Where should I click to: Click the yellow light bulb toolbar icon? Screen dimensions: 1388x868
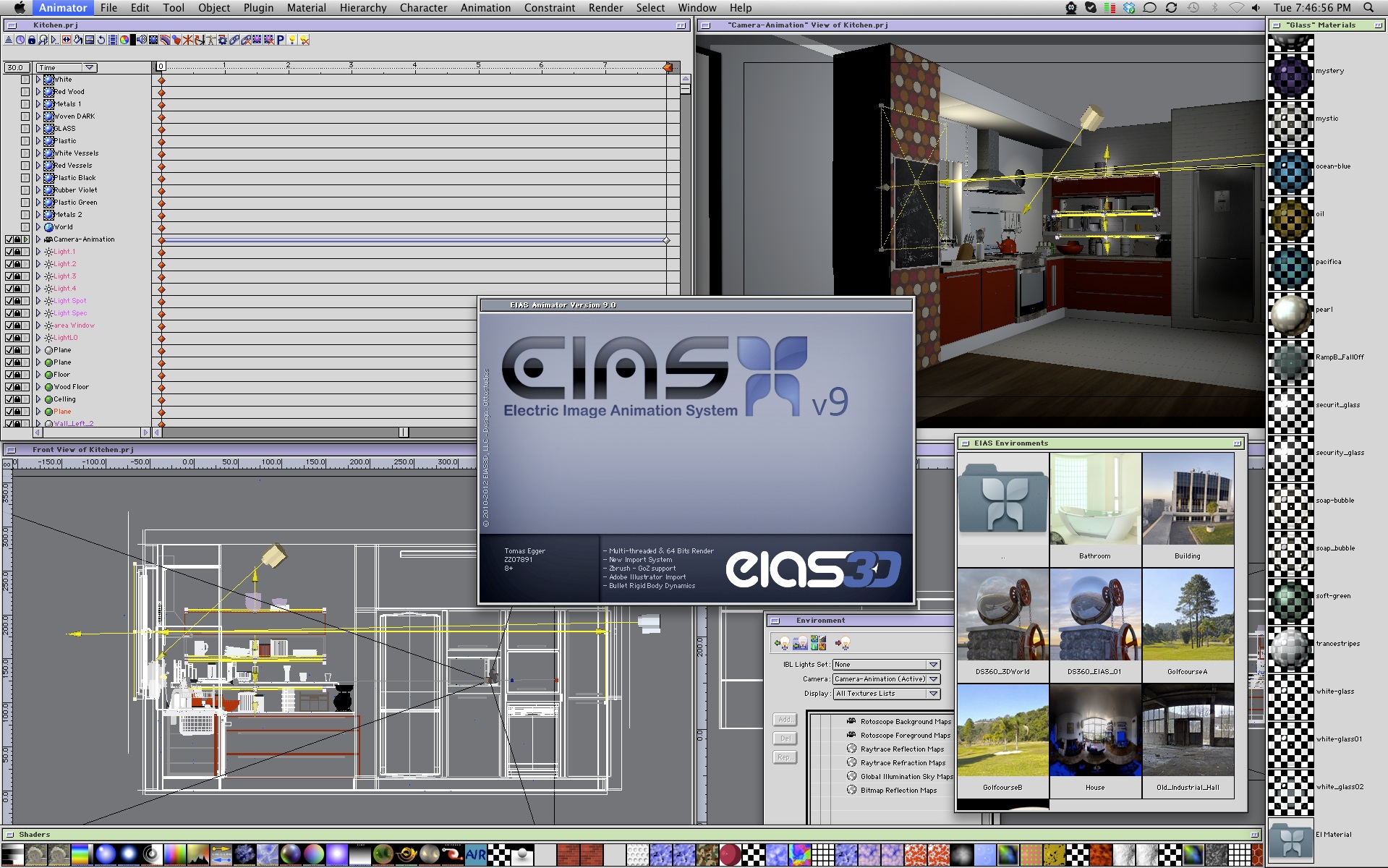coord(292,40)
